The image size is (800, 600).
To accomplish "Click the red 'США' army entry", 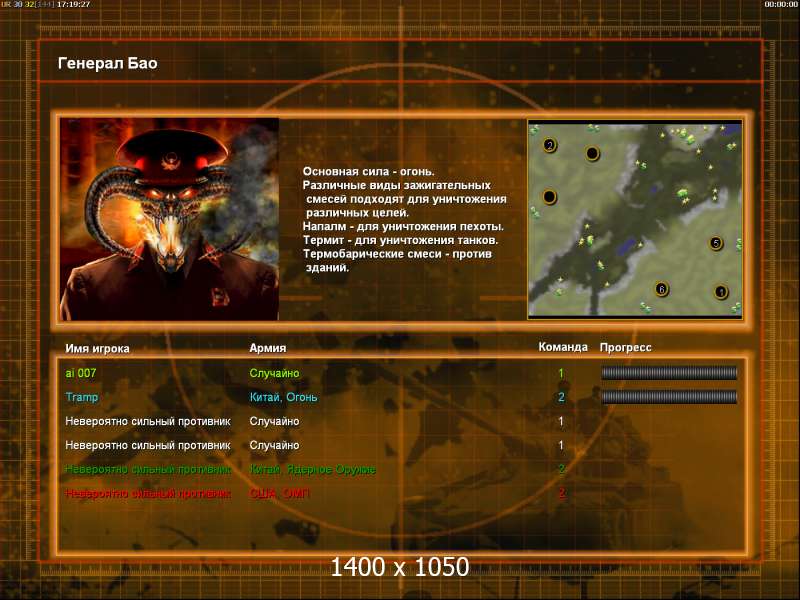I will 280,493.
